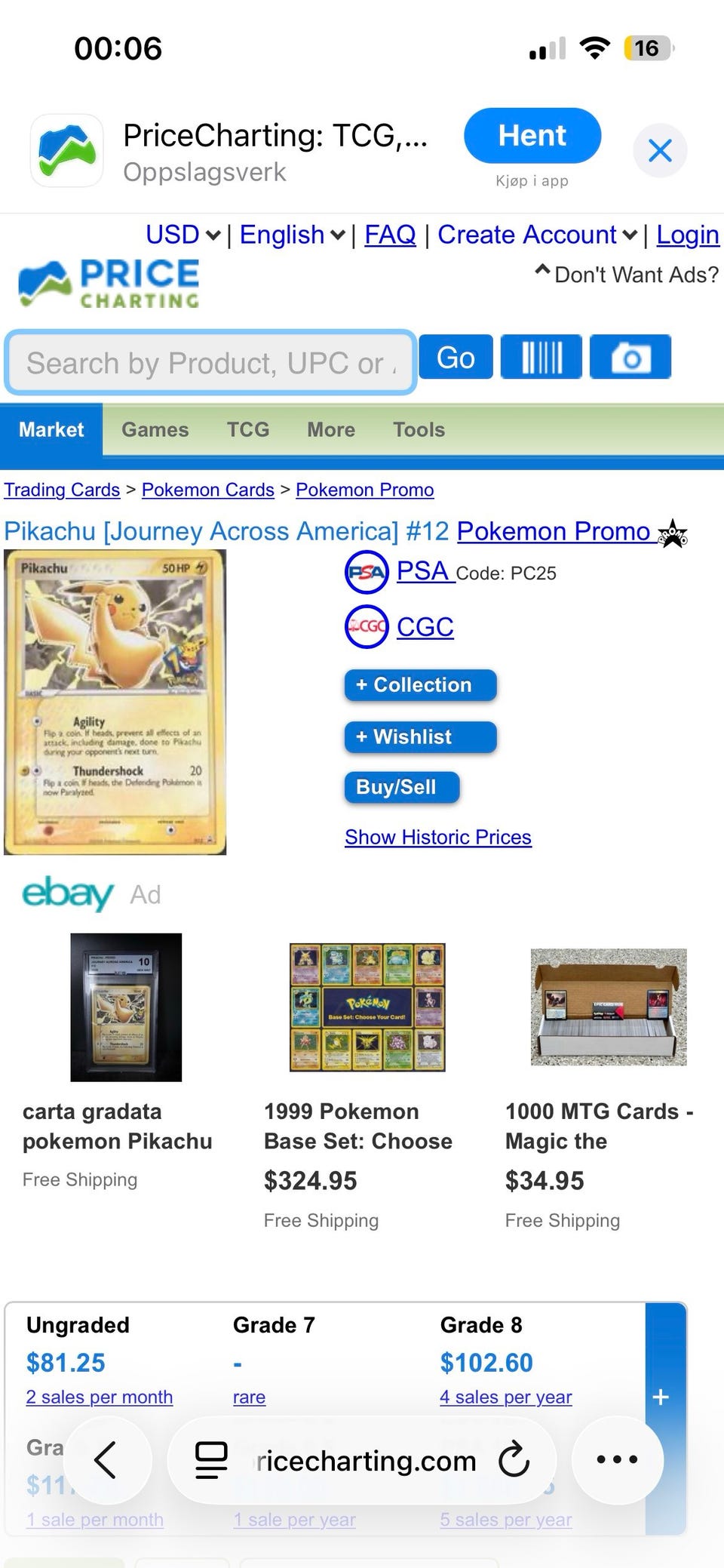Focus the product search field
Viewport: 724px width, 1568px height.
pos(211,363)
